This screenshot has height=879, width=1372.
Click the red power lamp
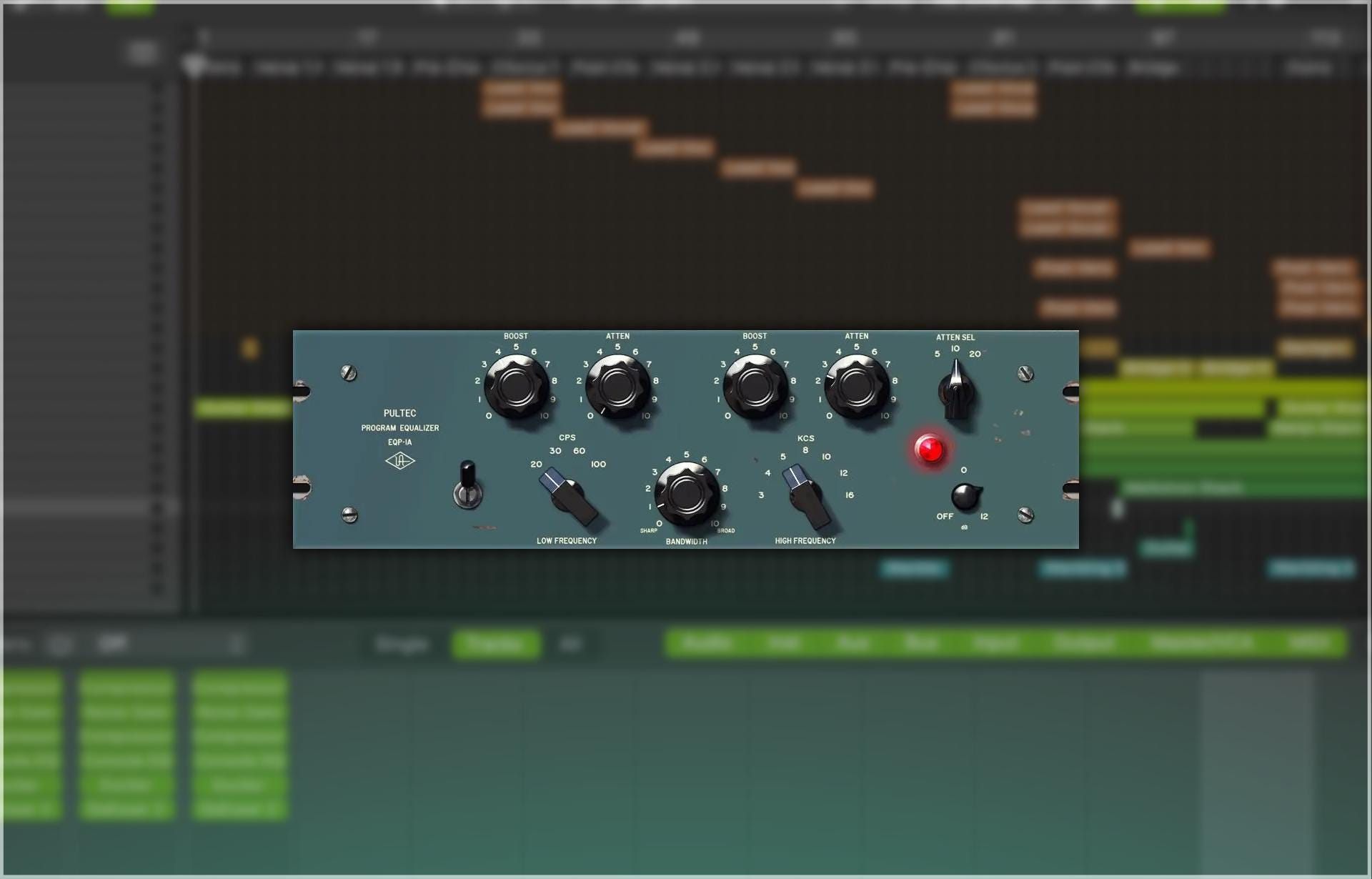coord(930,450)
